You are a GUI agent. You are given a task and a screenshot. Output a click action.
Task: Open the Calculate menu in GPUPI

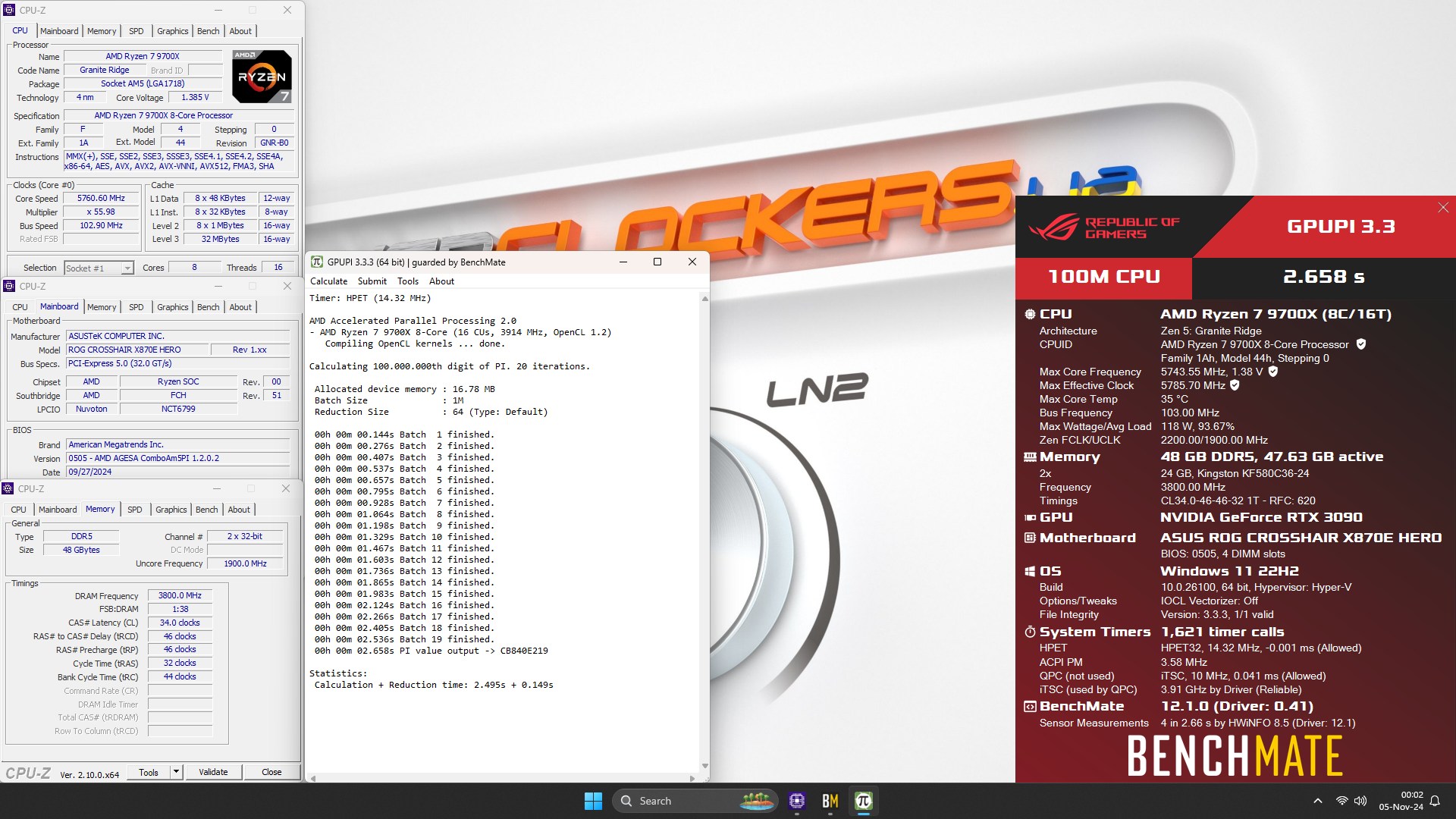[328, 281]
